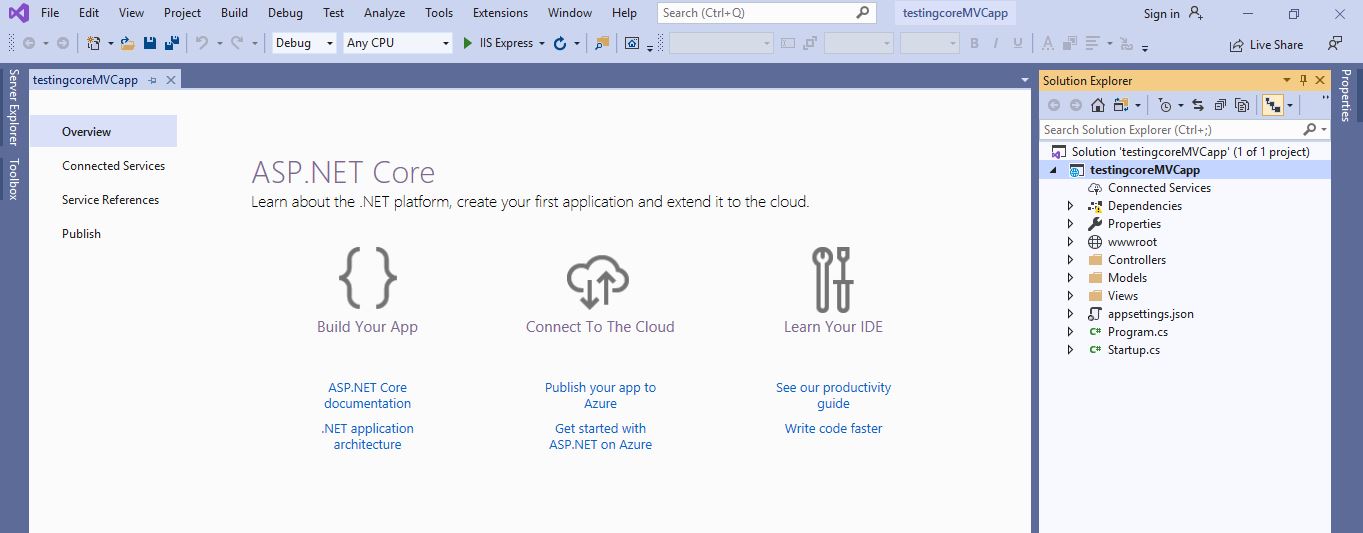Click Pending Changes Filter clock icon
This screenshot has height=533, width=1363.
pyautogui.click(x=1165, y=105)
